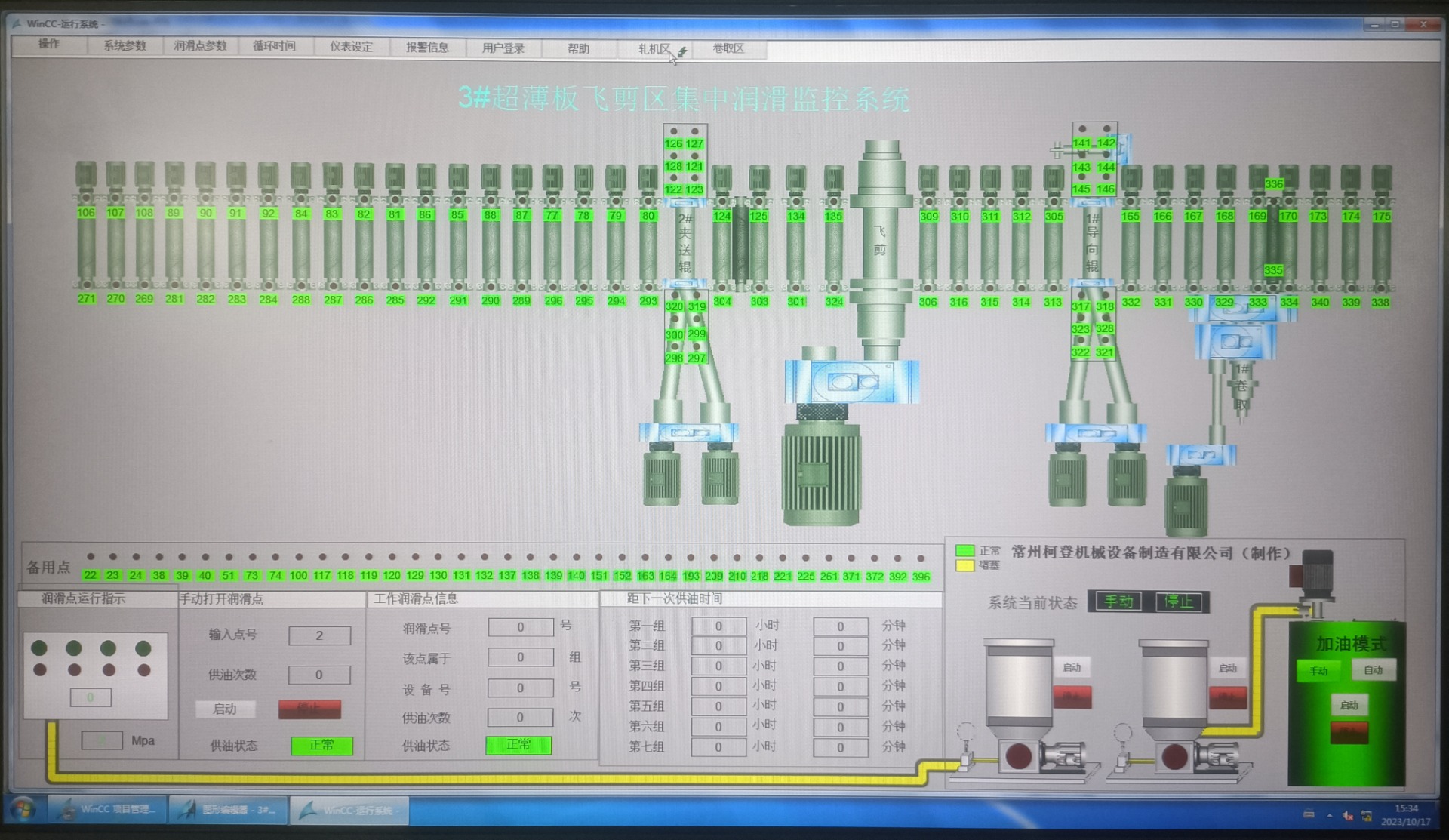Stop the right grease pump
Viewport: 1449px width, 840px height.
click(1228, 698)
